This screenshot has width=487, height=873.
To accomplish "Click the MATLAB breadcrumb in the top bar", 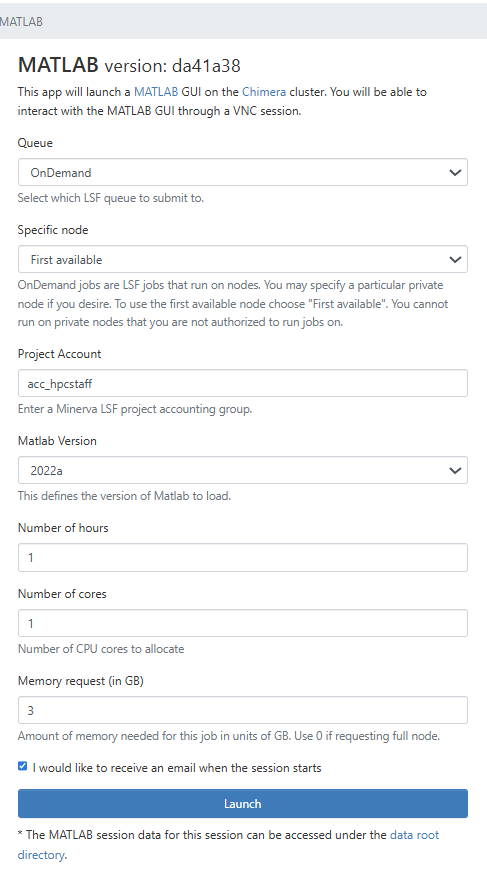I will pos(21,22).
